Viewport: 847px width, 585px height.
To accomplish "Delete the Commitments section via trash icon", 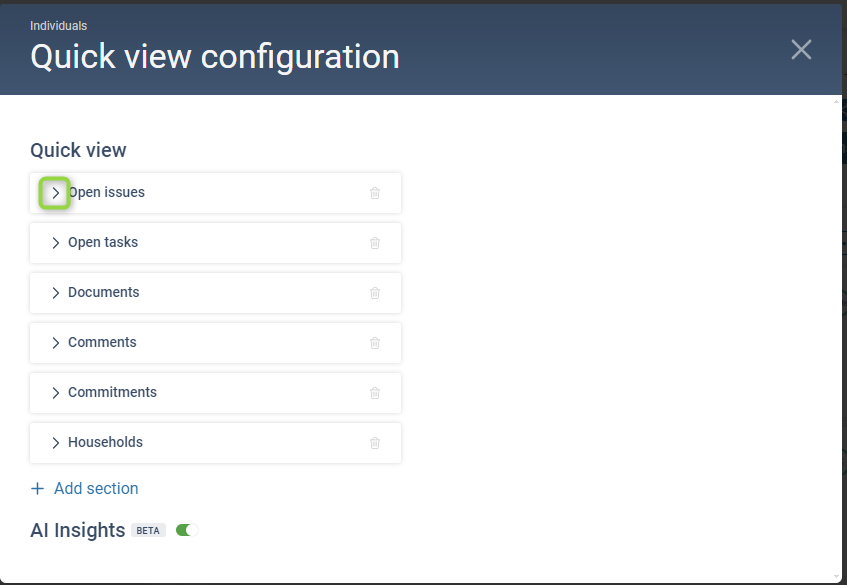I will pyautogui.click(x=375, y=393).
